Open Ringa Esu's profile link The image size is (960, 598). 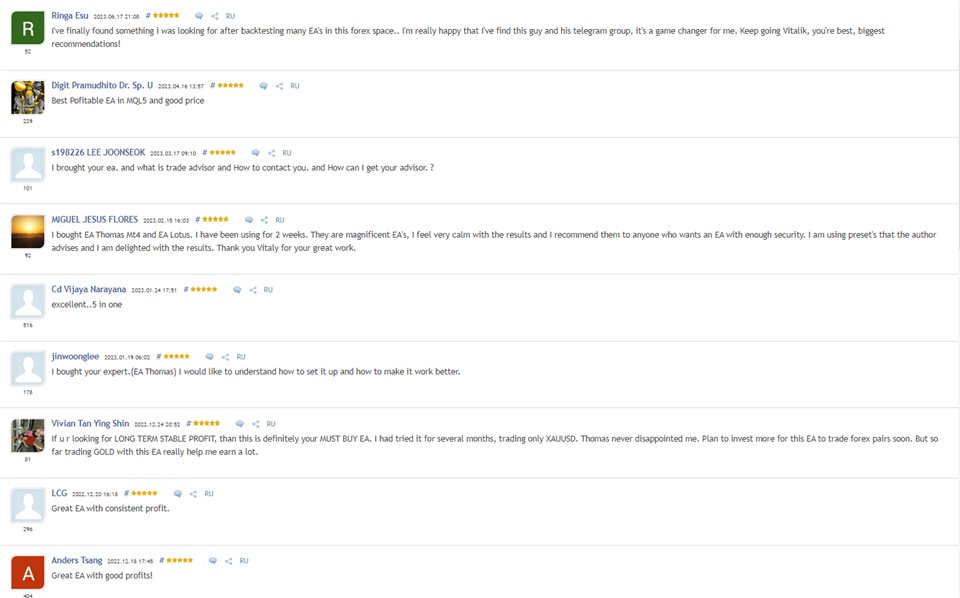(x=70, y=15)
